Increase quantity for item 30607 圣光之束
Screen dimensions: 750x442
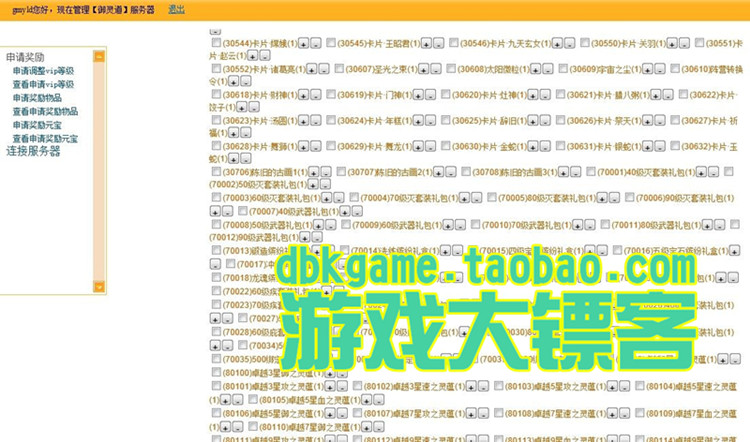pos(424,69)
